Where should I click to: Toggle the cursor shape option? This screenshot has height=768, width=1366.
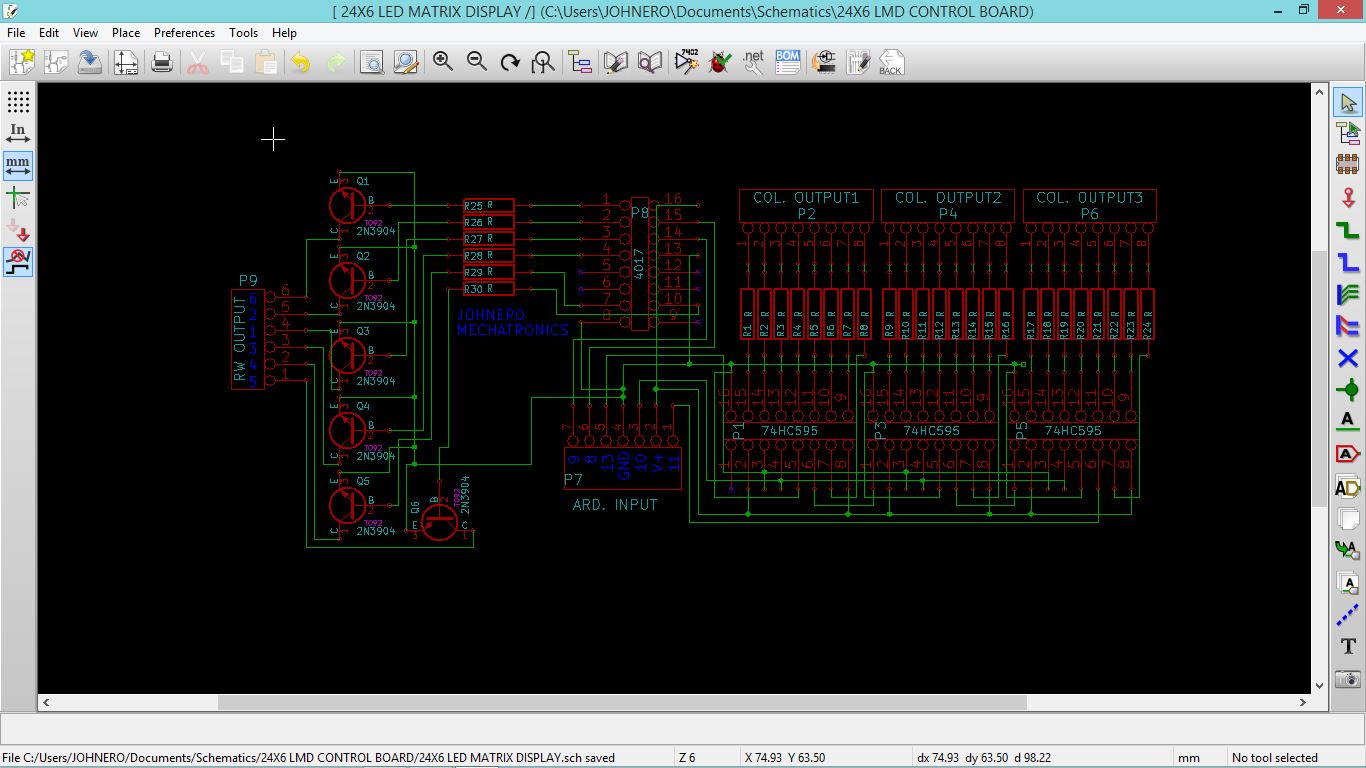tap(18, 197)
